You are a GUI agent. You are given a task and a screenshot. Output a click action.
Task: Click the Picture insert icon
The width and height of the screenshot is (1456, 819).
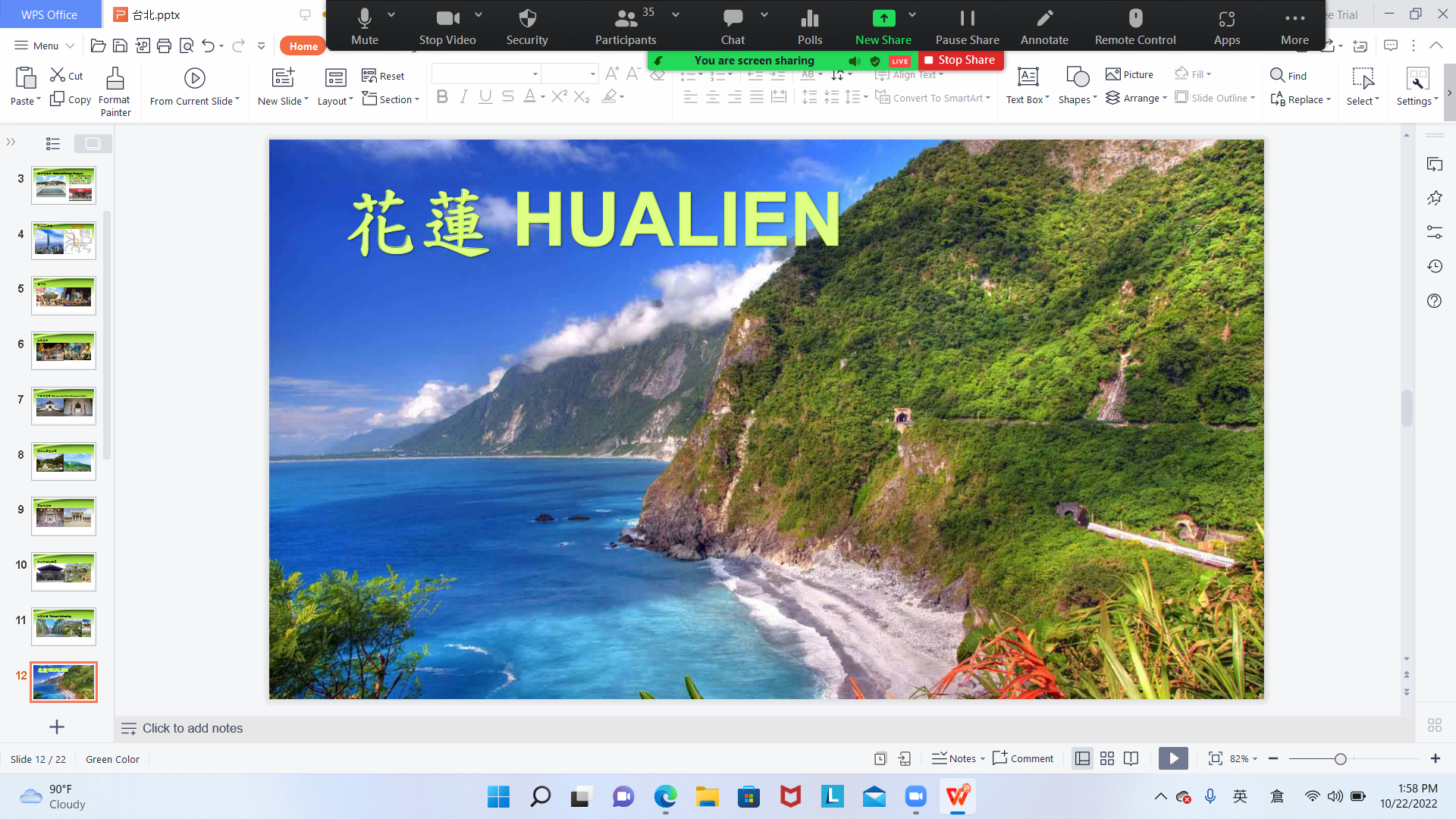point(1113,74)
